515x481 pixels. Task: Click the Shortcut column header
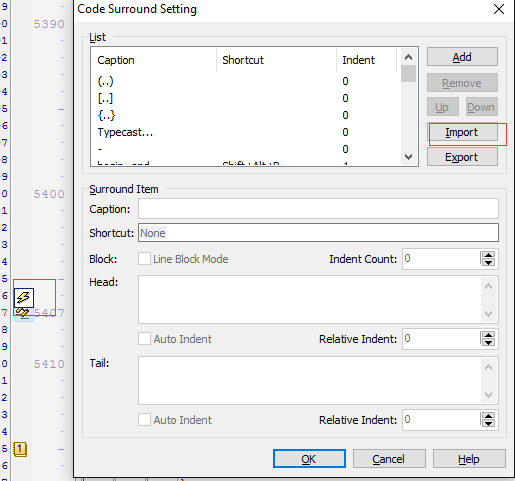click(x=276, y=60)
